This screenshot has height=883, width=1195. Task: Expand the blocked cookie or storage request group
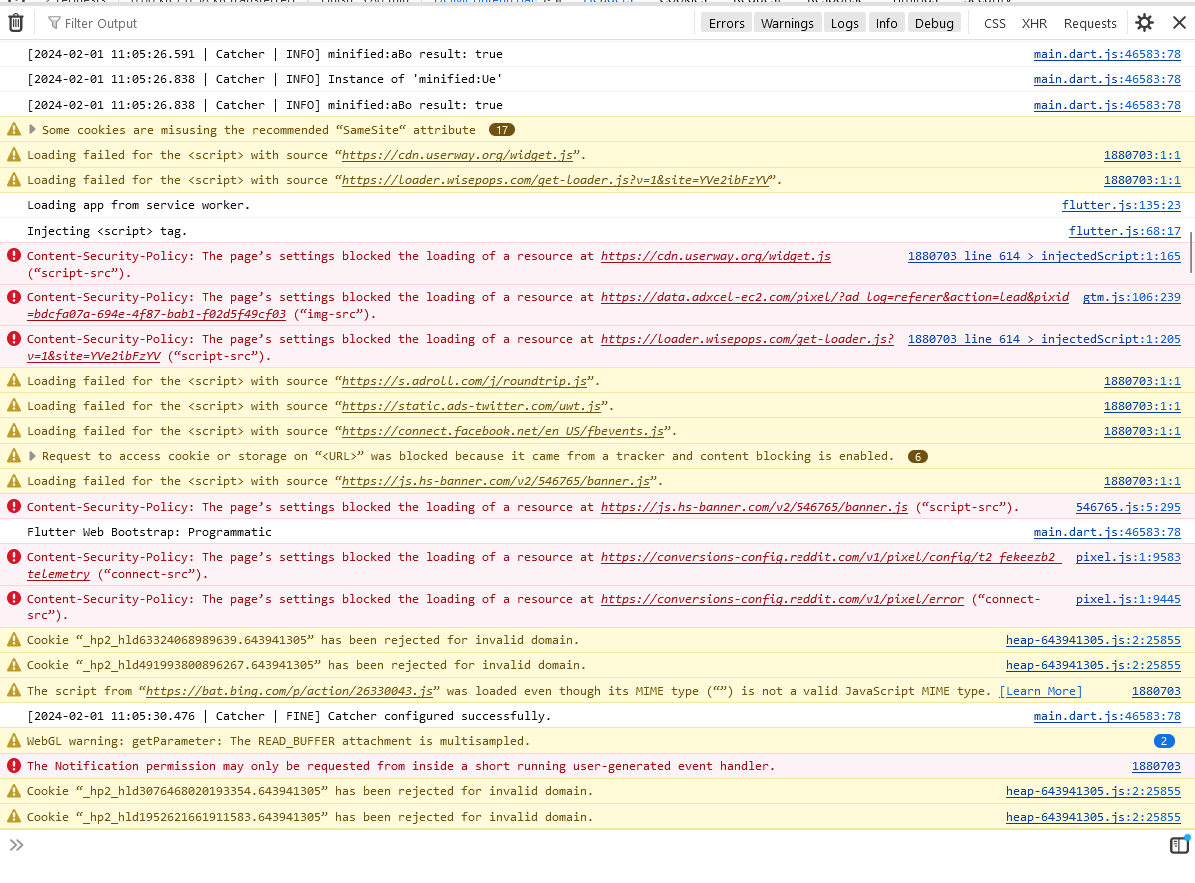(x=33, y=456)
